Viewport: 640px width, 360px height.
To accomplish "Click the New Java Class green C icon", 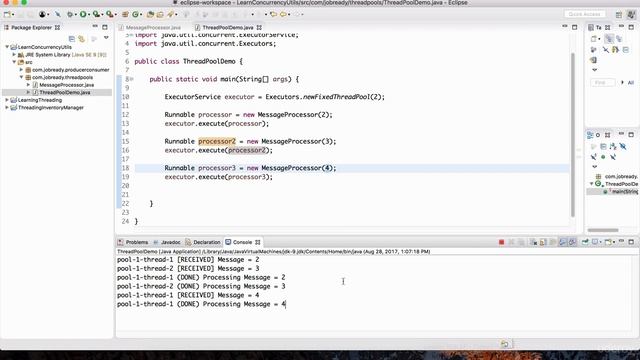I will [135, 14].
